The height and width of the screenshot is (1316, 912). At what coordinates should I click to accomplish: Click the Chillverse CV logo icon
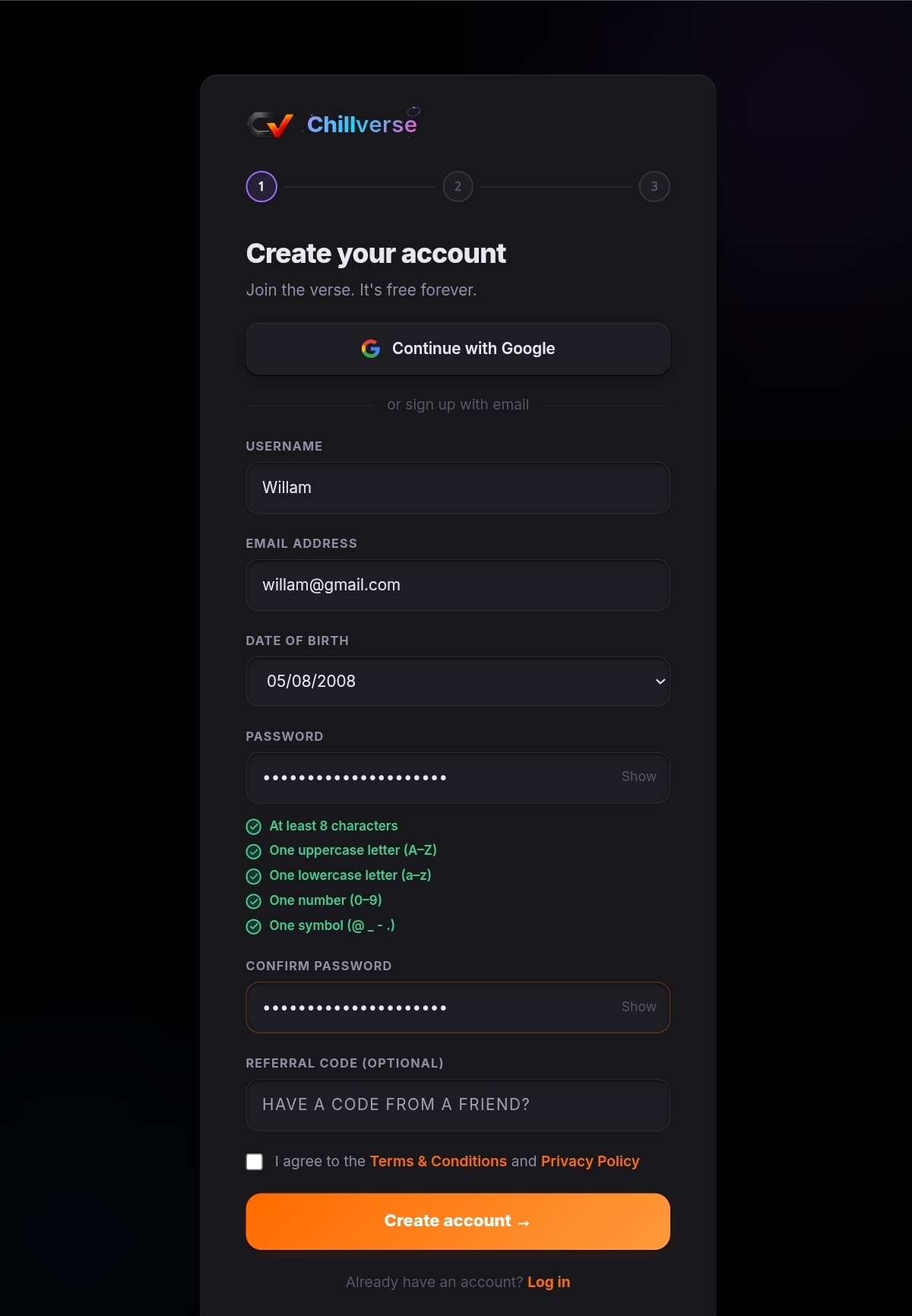(x=271, y=125)
